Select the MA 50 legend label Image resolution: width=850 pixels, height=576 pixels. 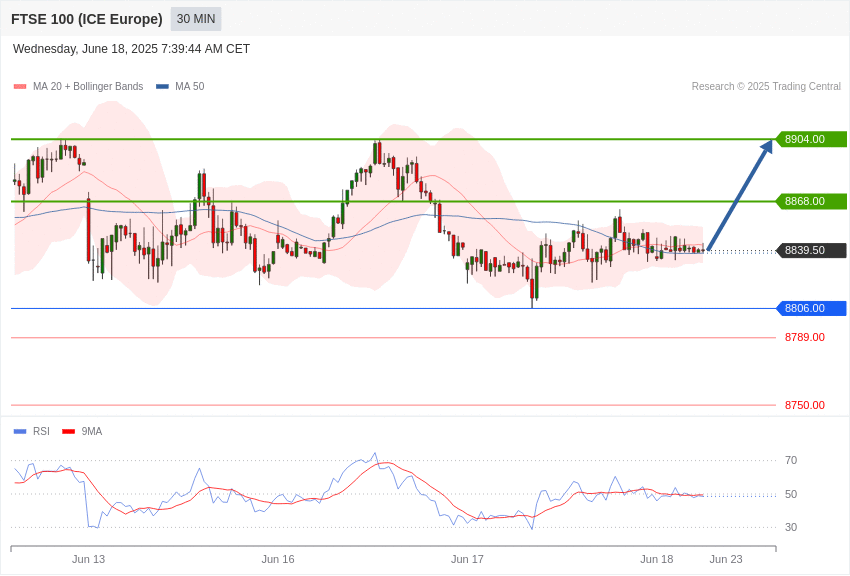[190, 87]
